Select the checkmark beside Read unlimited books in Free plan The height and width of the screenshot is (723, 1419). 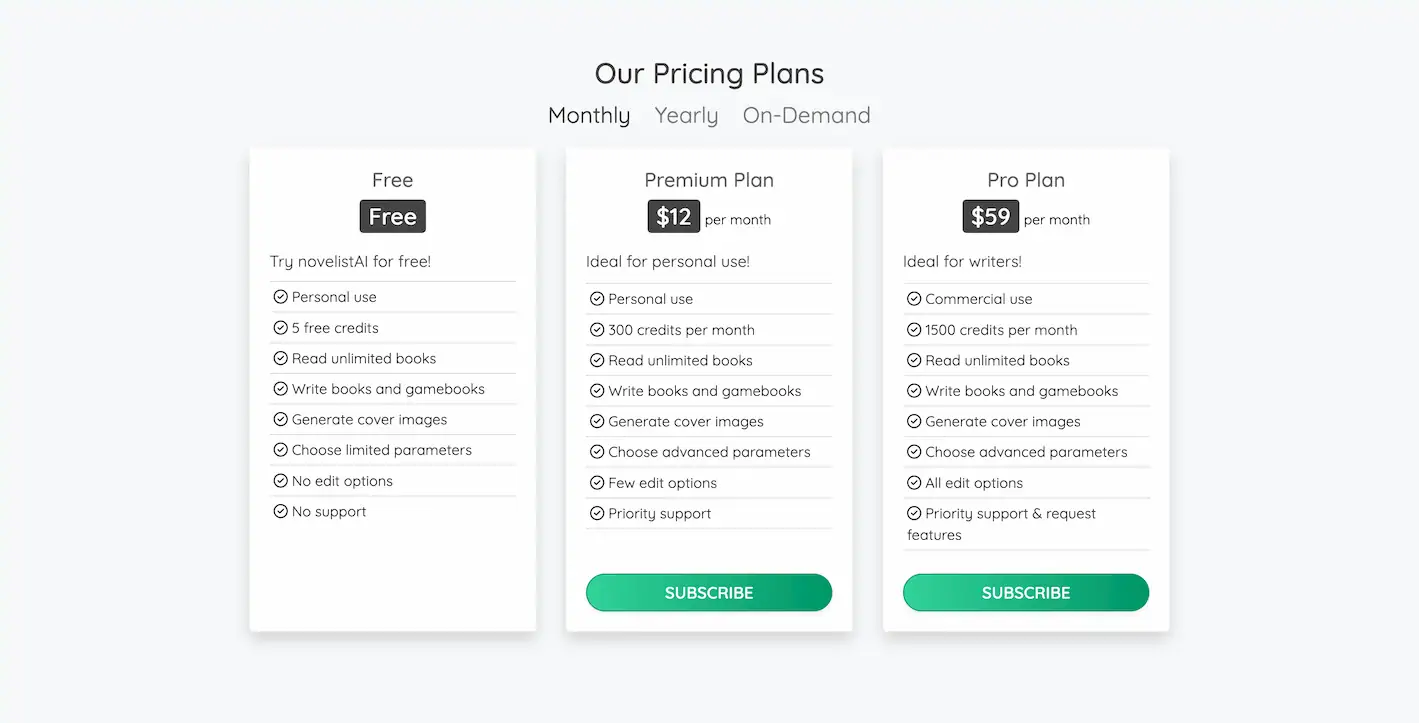click(280, 358)
